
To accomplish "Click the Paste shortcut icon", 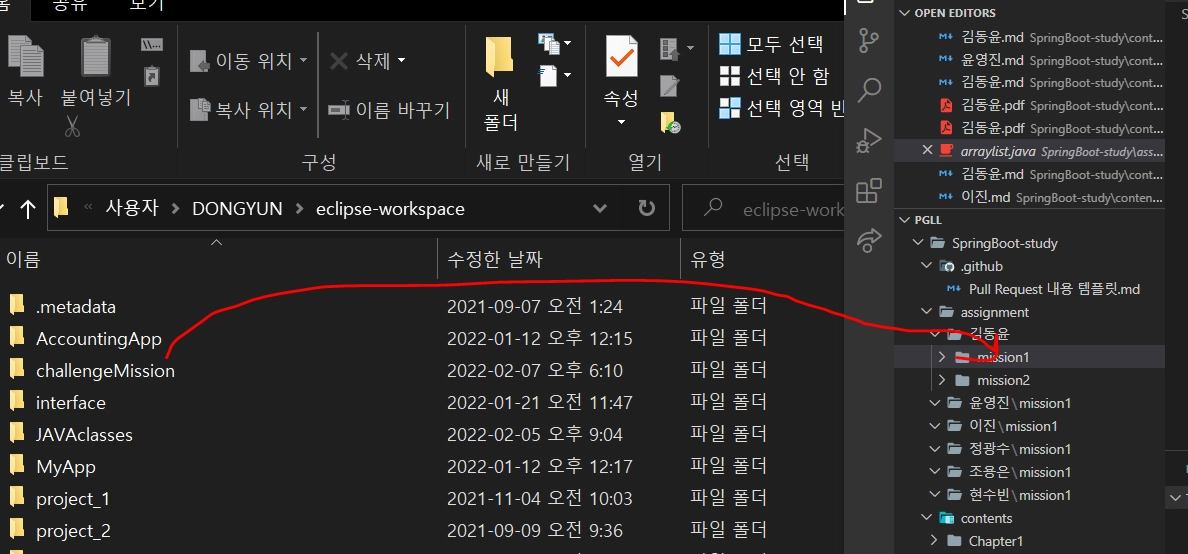I will click(x=152, y=76).
